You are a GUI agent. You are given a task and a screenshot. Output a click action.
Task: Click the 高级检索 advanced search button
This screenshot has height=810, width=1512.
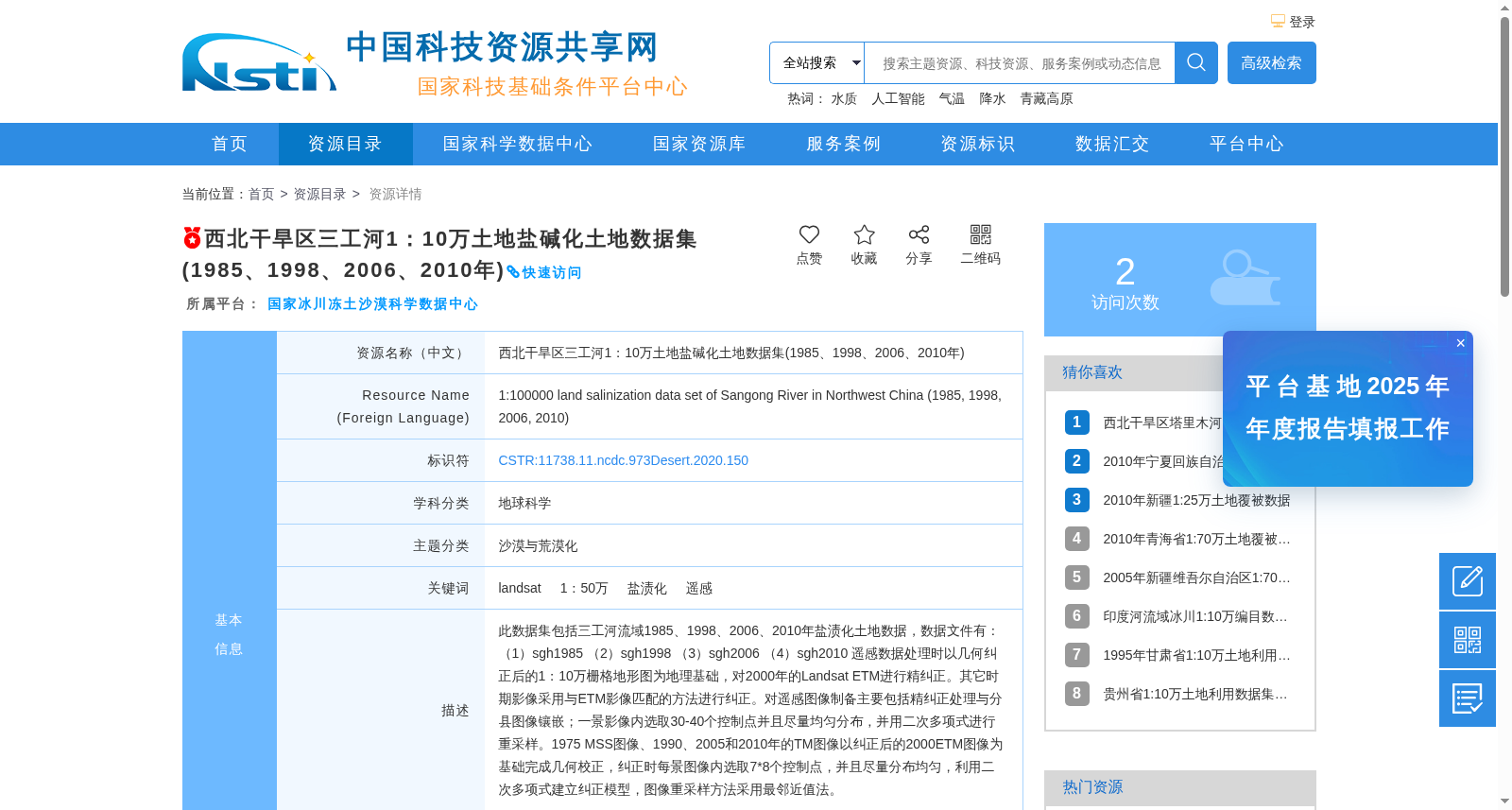[x=1271, y=63]
